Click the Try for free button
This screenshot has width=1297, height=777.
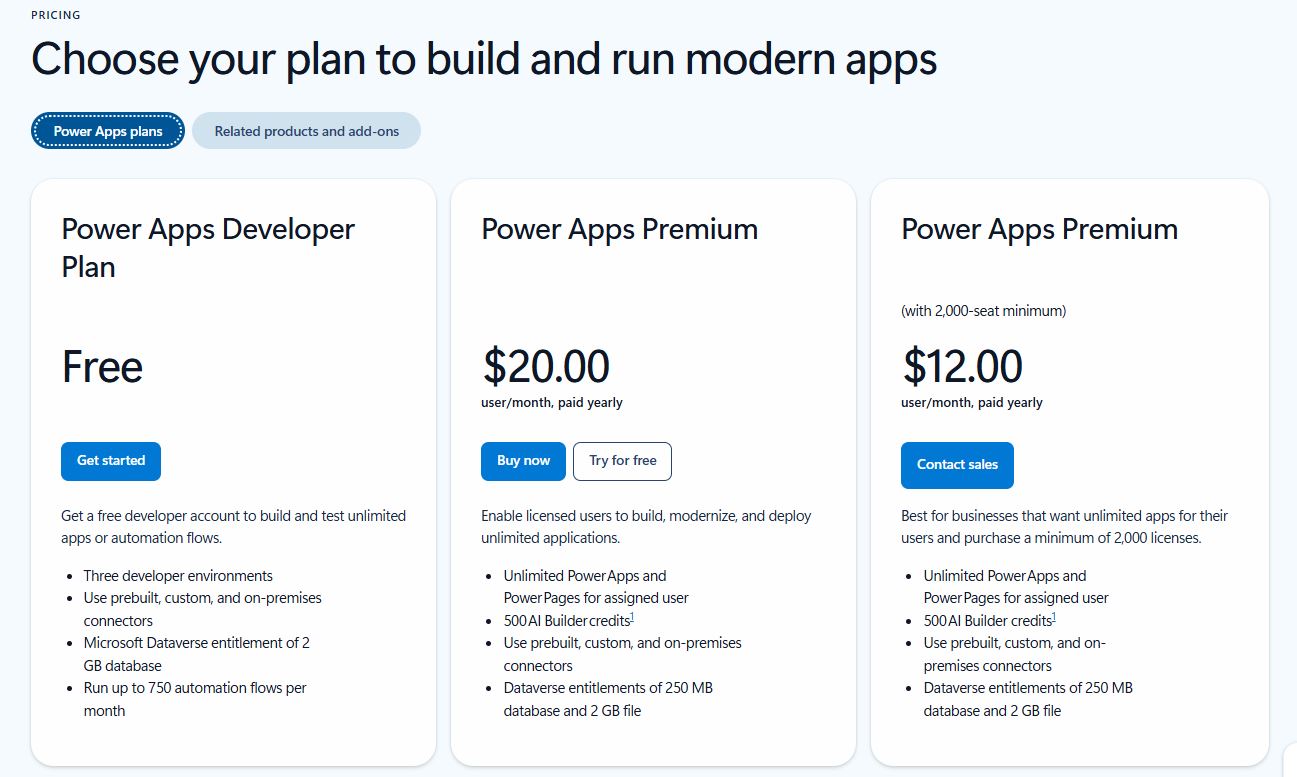[622, 461]
